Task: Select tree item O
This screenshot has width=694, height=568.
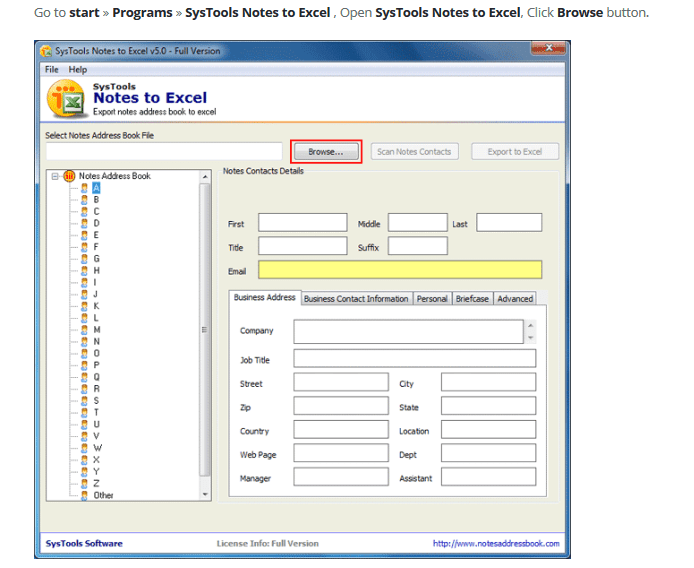Action: pos(96,353)
